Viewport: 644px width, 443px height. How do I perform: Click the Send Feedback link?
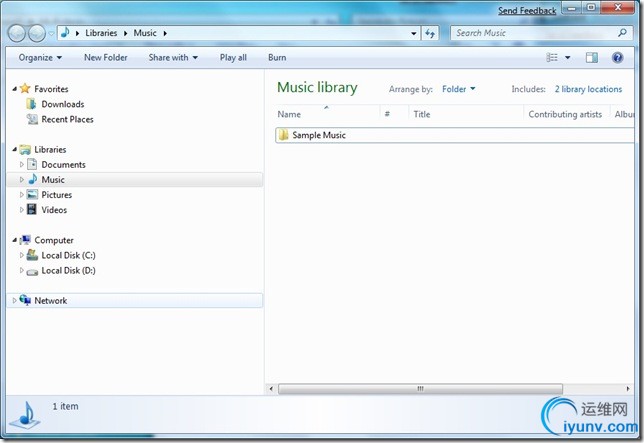point(527,11)
